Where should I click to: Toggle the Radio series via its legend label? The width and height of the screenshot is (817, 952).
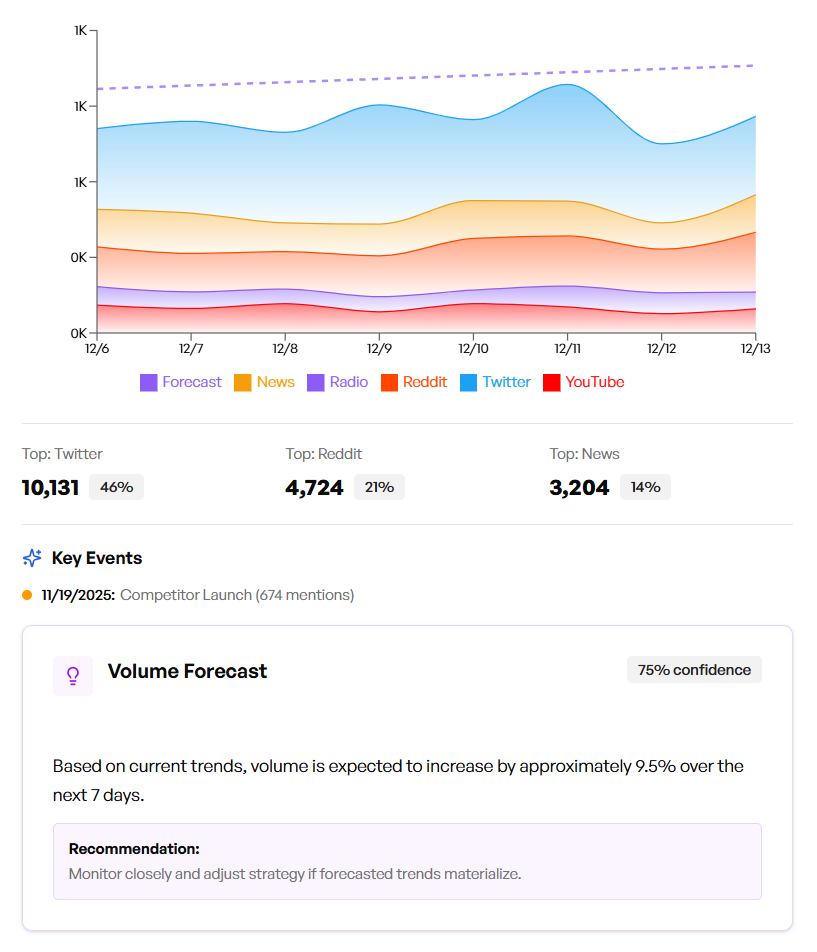[349, 382]
